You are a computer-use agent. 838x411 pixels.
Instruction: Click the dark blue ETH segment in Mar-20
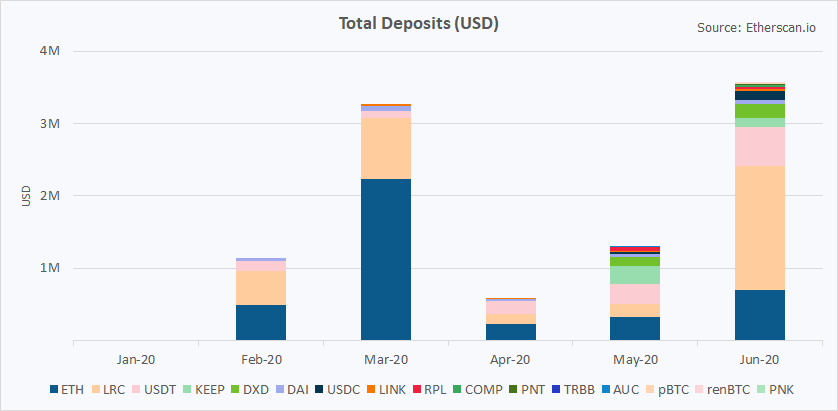(385, 260)
